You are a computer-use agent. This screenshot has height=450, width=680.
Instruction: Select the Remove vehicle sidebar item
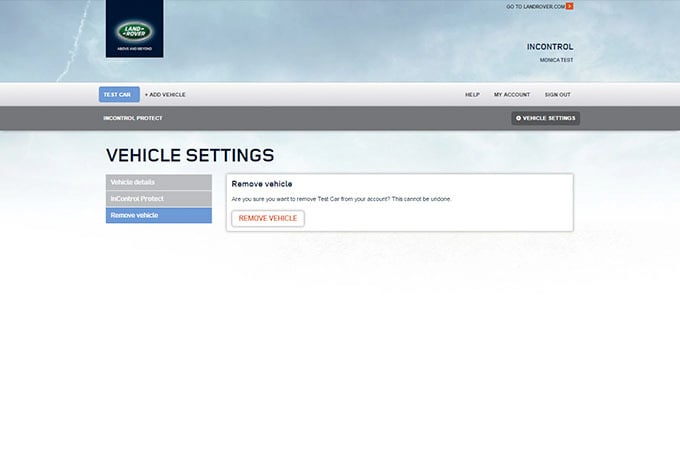pyautogui.click(x=158, y=215)
